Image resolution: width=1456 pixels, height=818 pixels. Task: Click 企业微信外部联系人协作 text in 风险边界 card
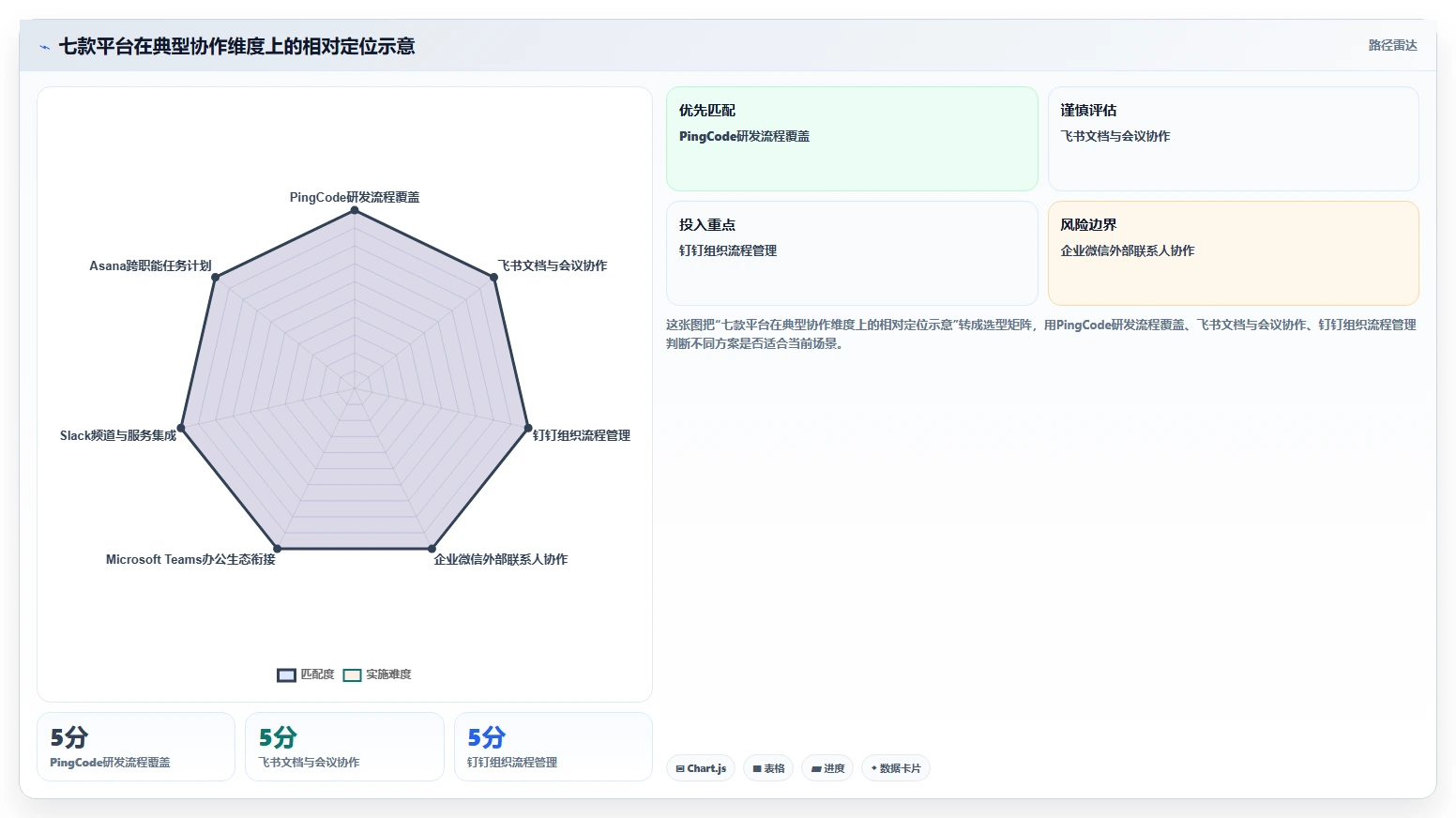pyautogui.click(x=1128, y=250)
